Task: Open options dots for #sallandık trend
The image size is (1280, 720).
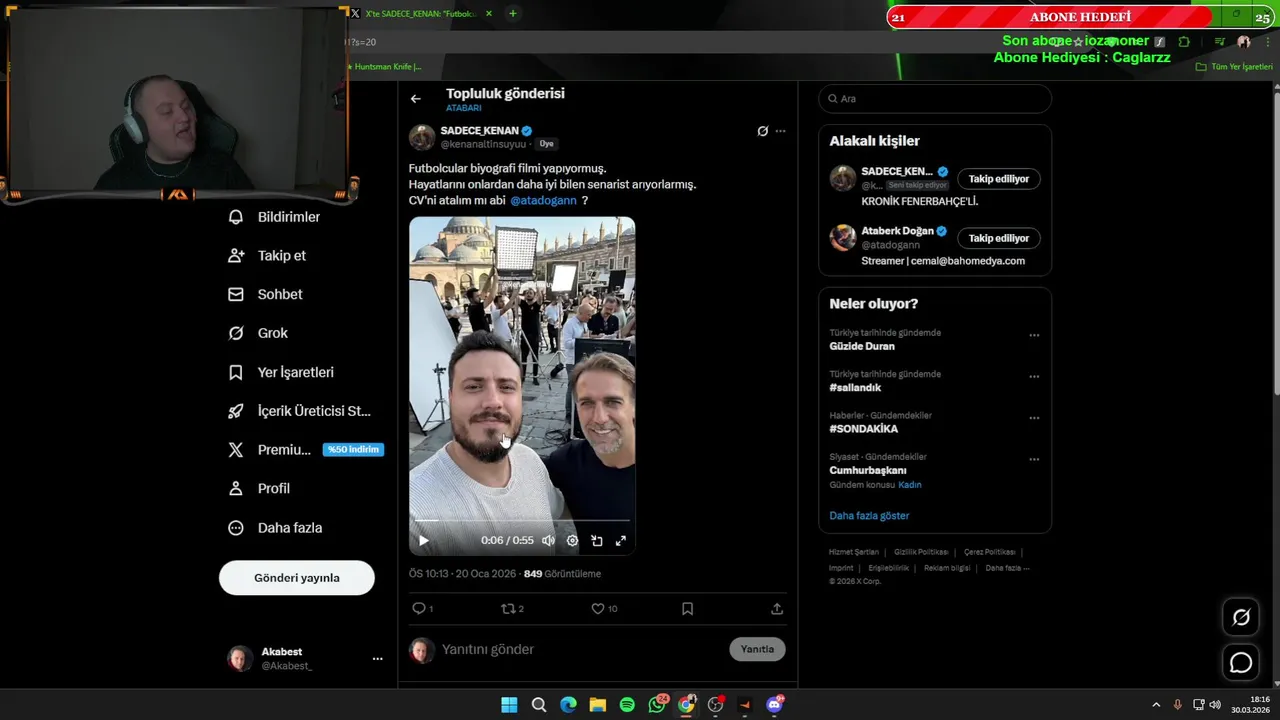Action: click(1034, 377)
